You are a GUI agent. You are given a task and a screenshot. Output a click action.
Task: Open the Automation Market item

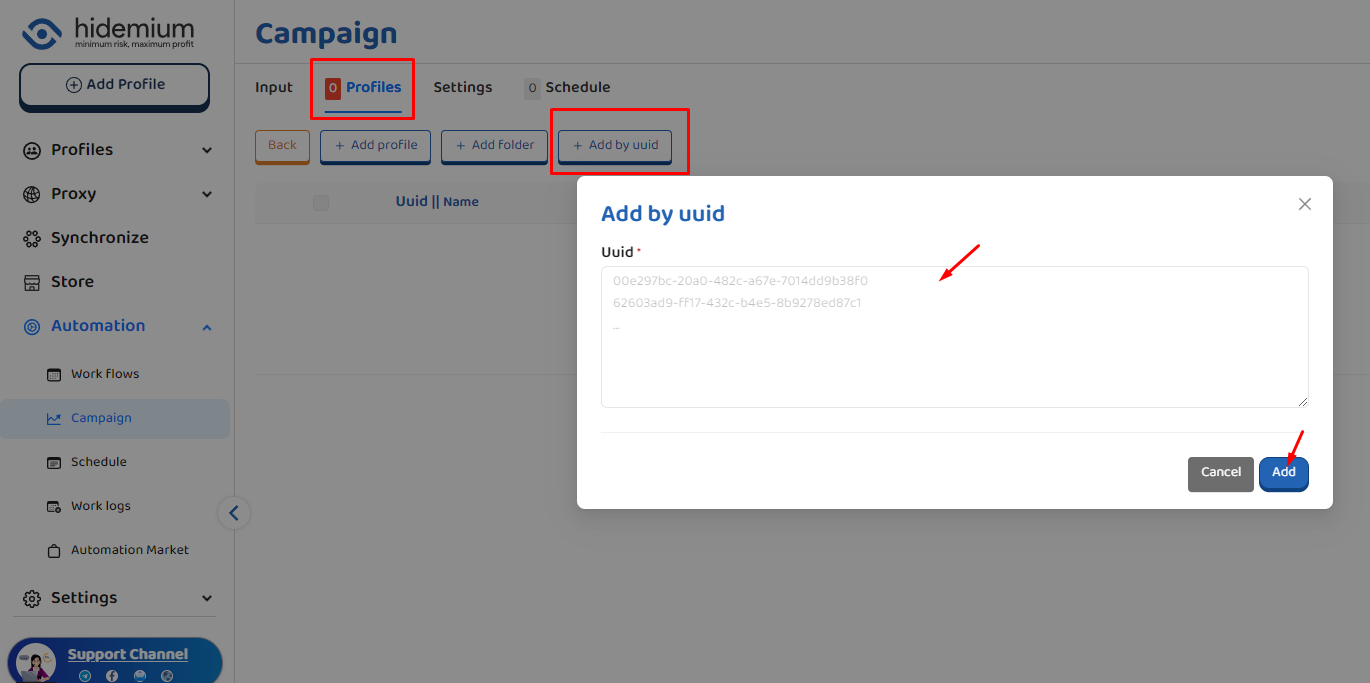click(x=129, y=550)
